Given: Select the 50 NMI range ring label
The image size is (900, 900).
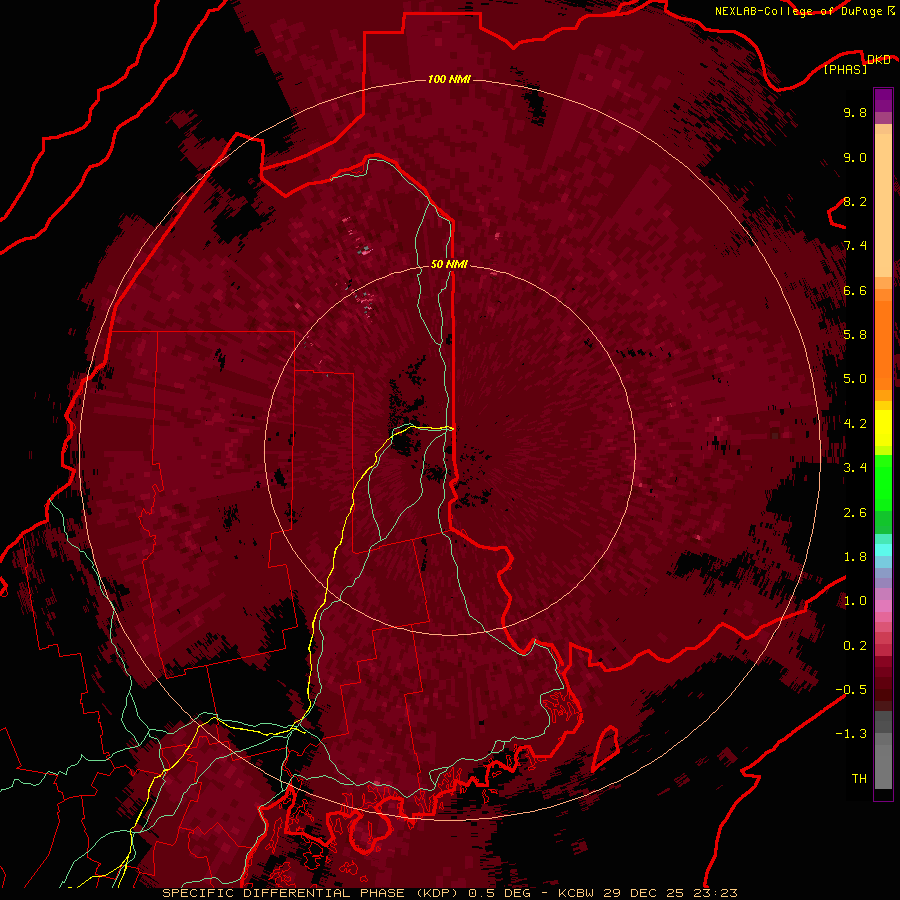Looking at the screenshot, I should [449, 264].
